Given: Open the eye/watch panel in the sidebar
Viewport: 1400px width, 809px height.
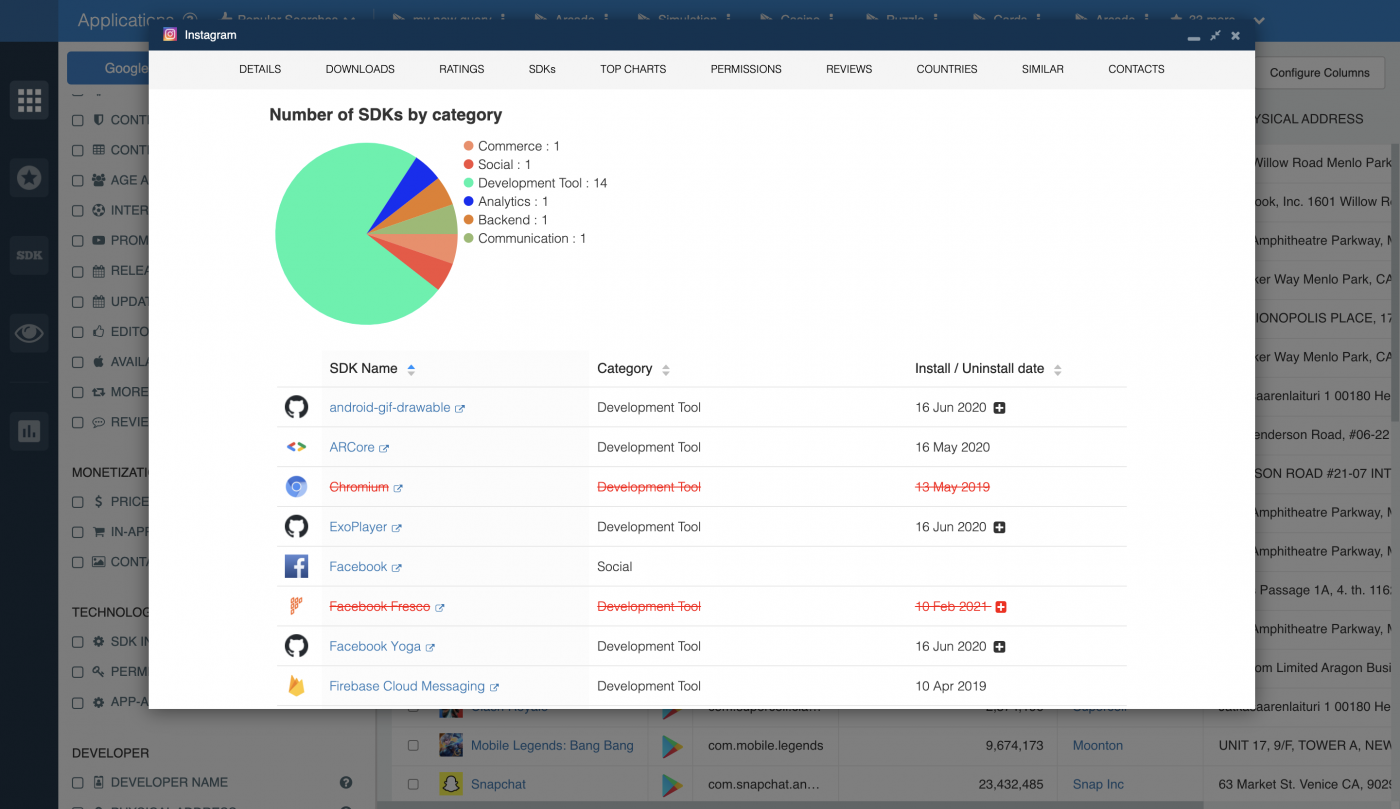Looking at the screenshot, I should [28, 332].
